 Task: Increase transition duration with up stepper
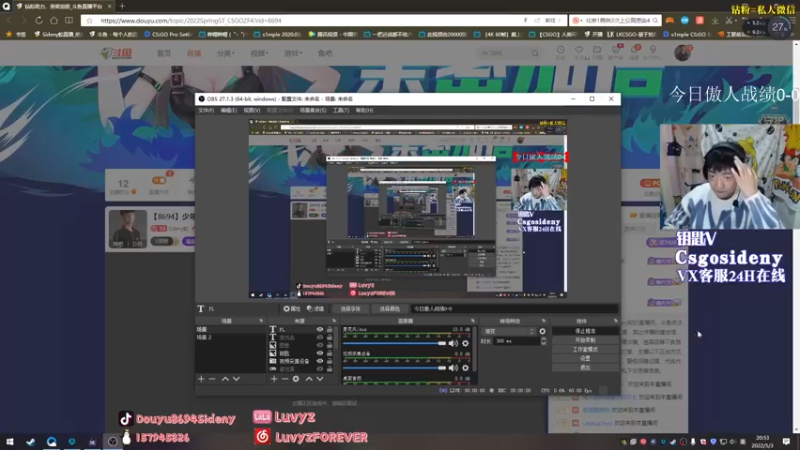pos(543,339)
